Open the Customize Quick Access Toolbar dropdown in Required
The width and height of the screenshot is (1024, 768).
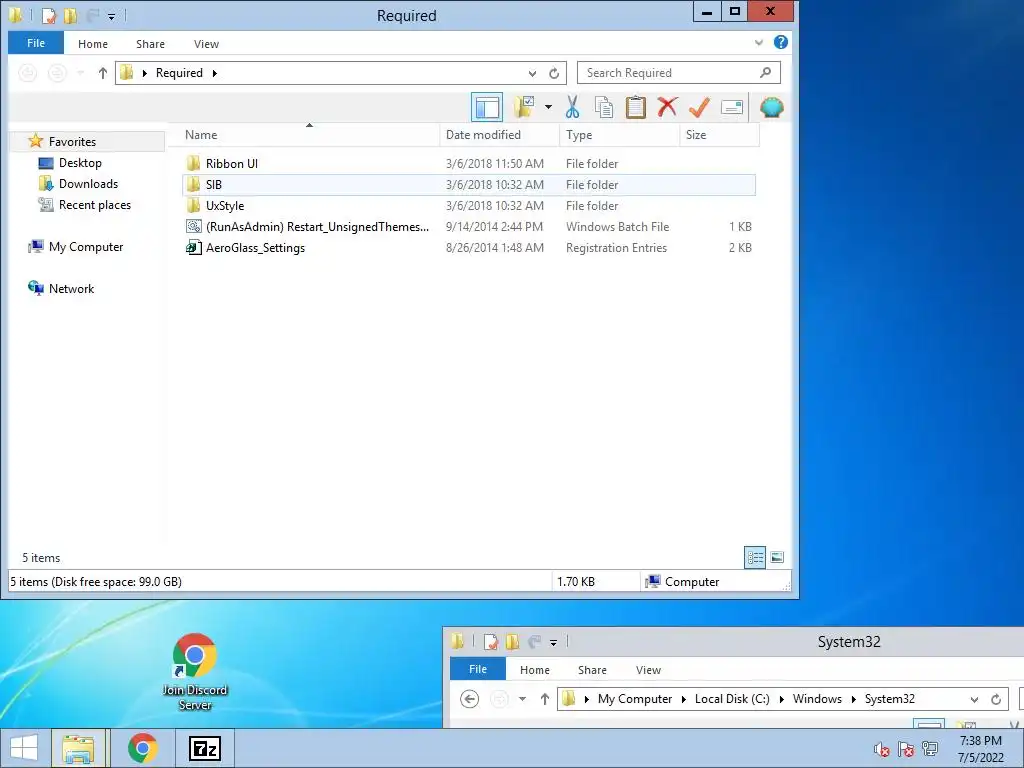pyautogui.click(x=112, y=16)
